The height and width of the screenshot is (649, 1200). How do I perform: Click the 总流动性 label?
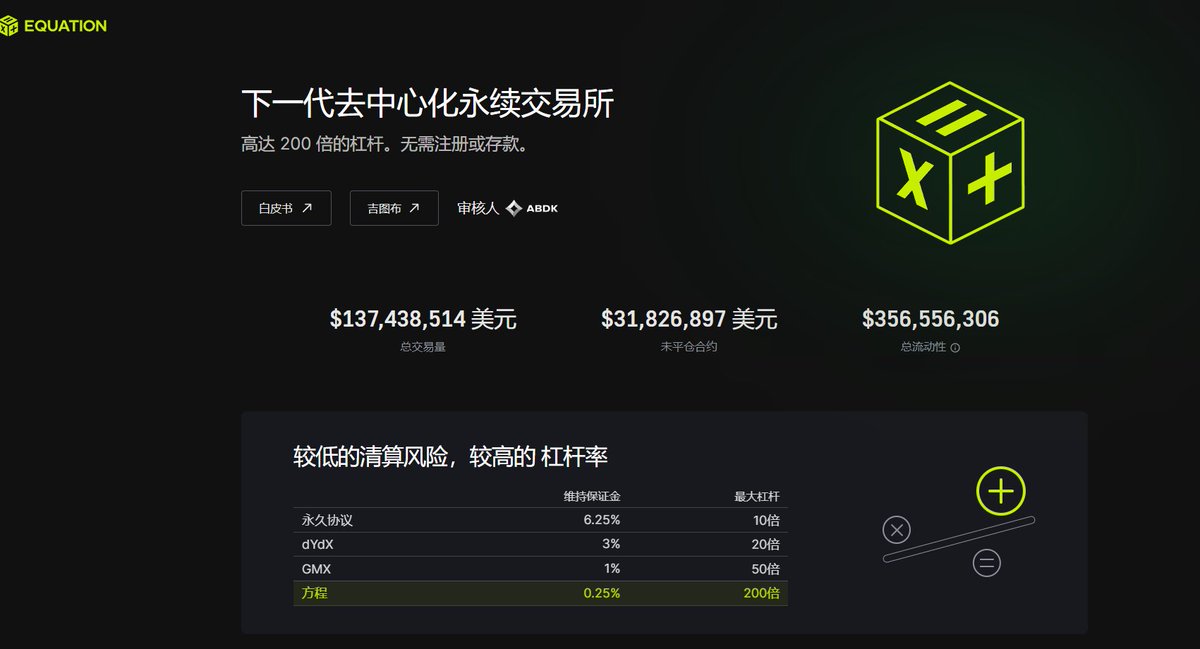point(922,347)
